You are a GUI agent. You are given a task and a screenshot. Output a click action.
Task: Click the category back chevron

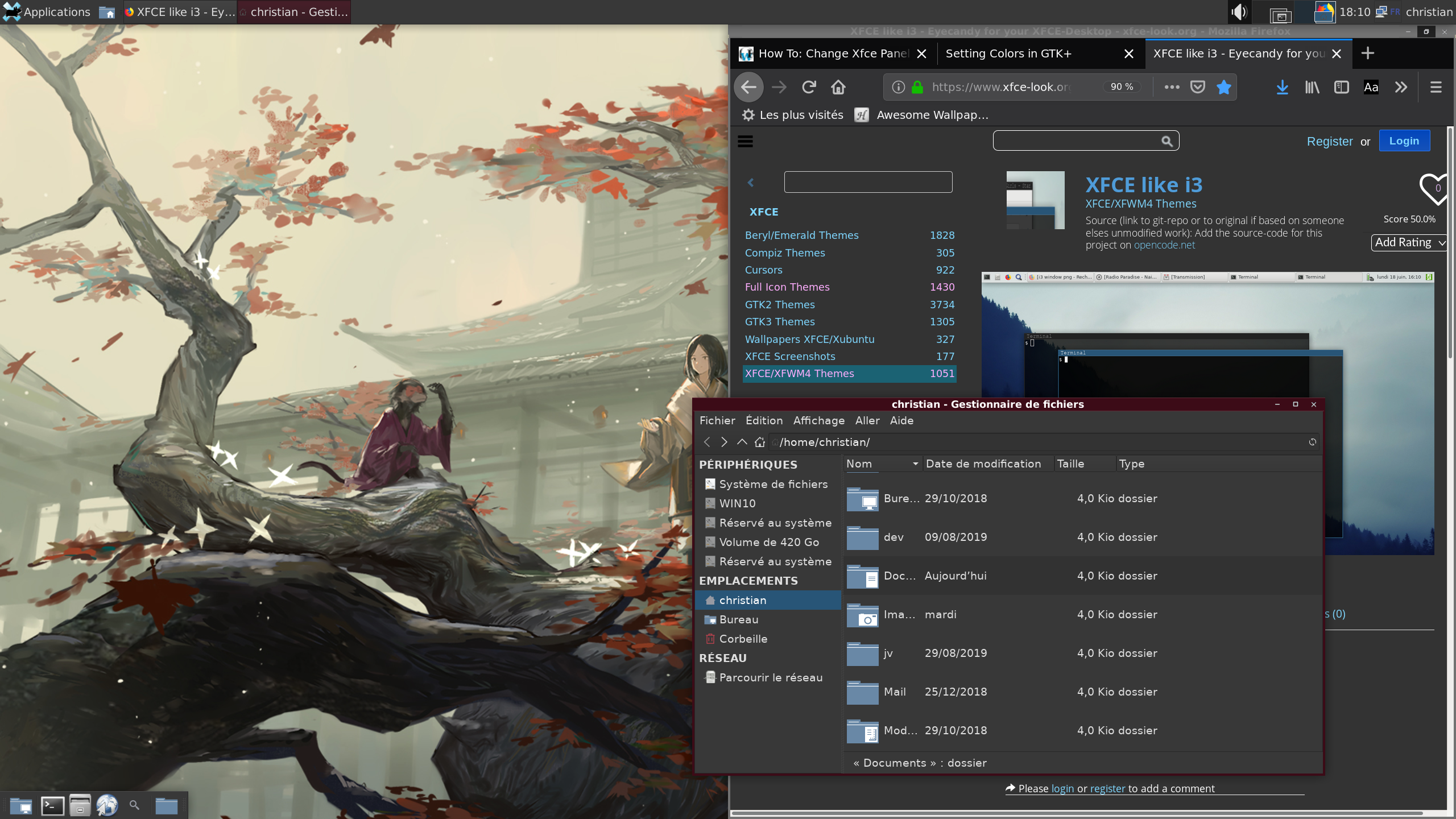(751, 183)
